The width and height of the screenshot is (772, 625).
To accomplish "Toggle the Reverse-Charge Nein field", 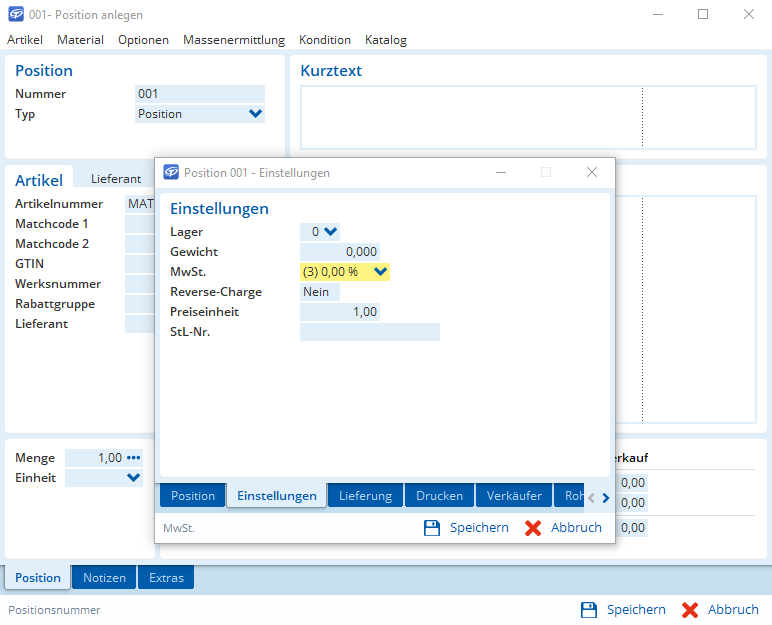I will point(320,292).
